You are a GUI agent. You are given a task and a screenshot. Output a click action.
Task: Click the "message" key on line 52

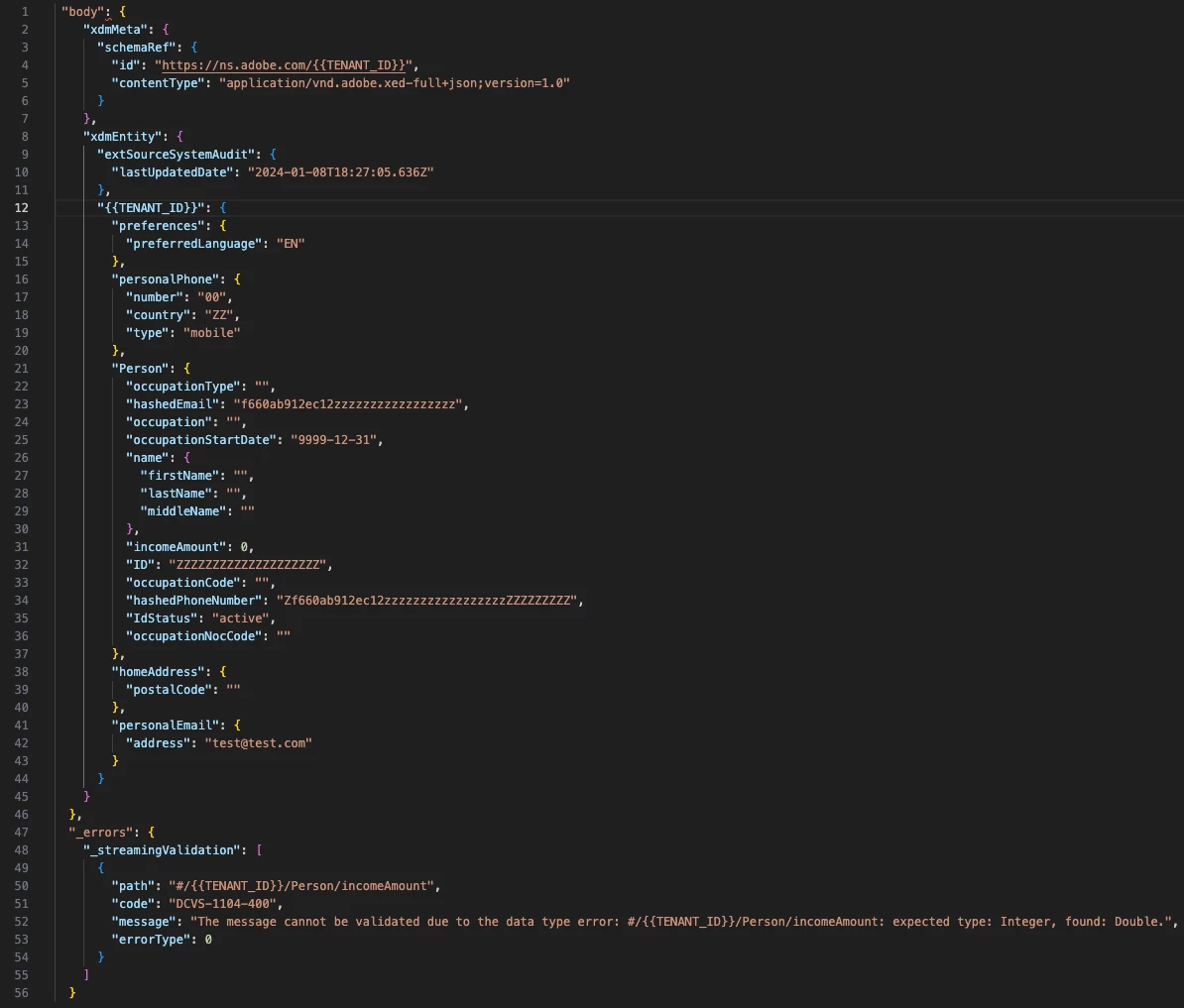coord(144,923)
